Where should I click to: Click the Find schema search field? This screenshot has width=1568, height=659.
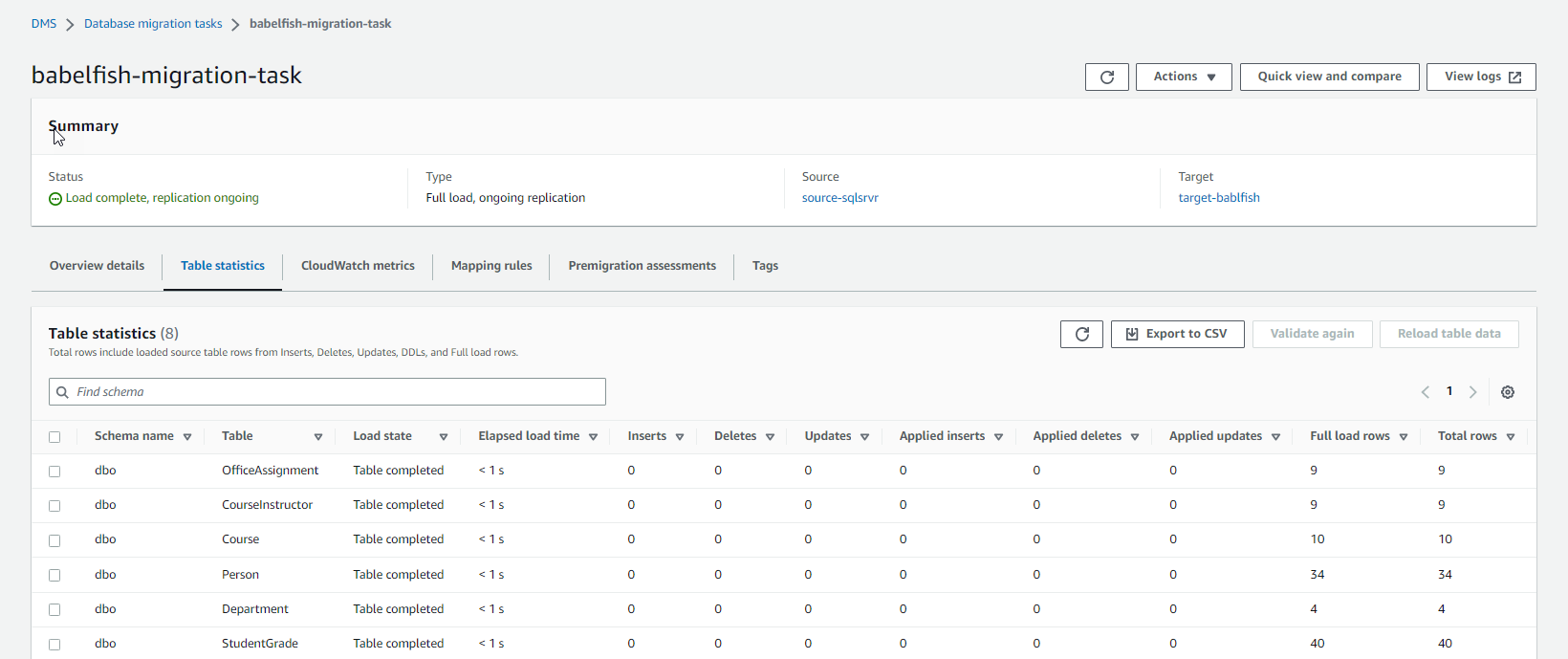point(327,392)
